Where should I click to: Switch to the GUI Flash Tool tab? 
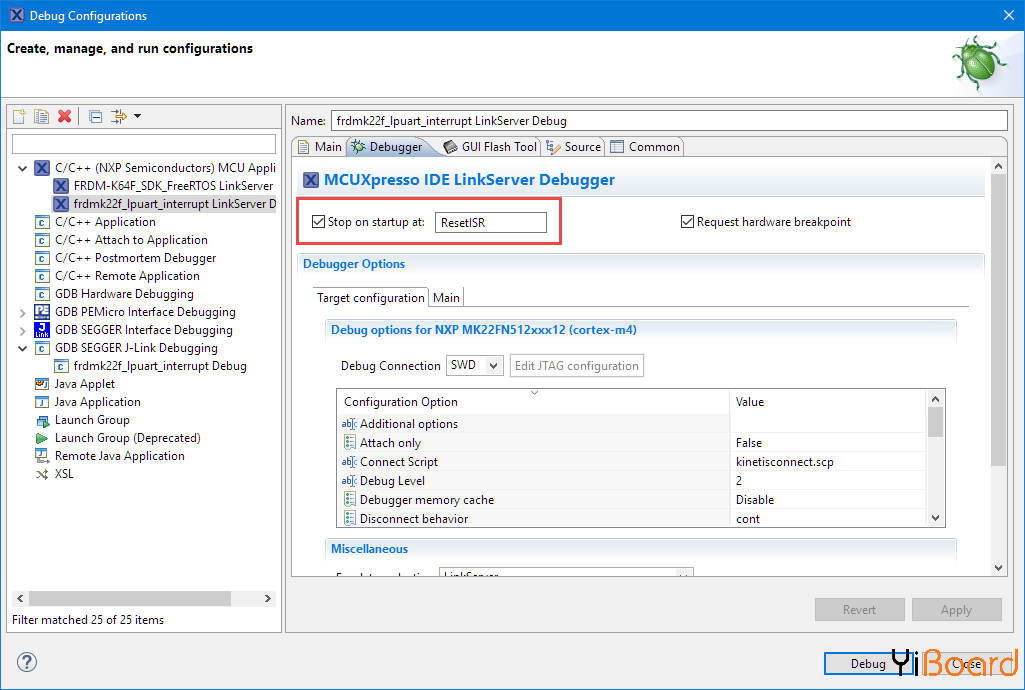pos(490,147)
